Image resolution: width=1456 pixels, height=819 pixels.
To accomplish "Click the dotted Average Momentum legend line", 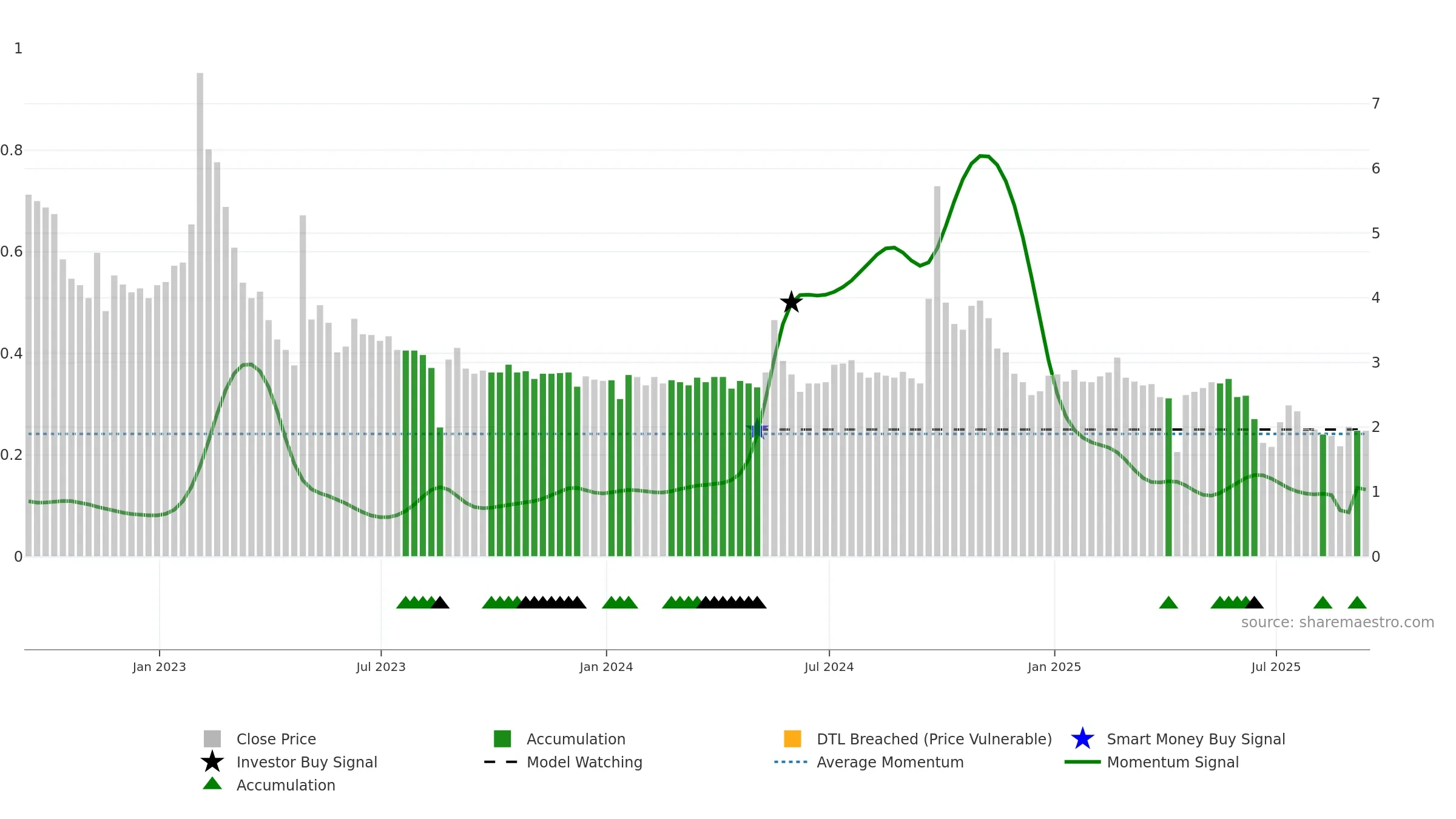I will (791, 761).
